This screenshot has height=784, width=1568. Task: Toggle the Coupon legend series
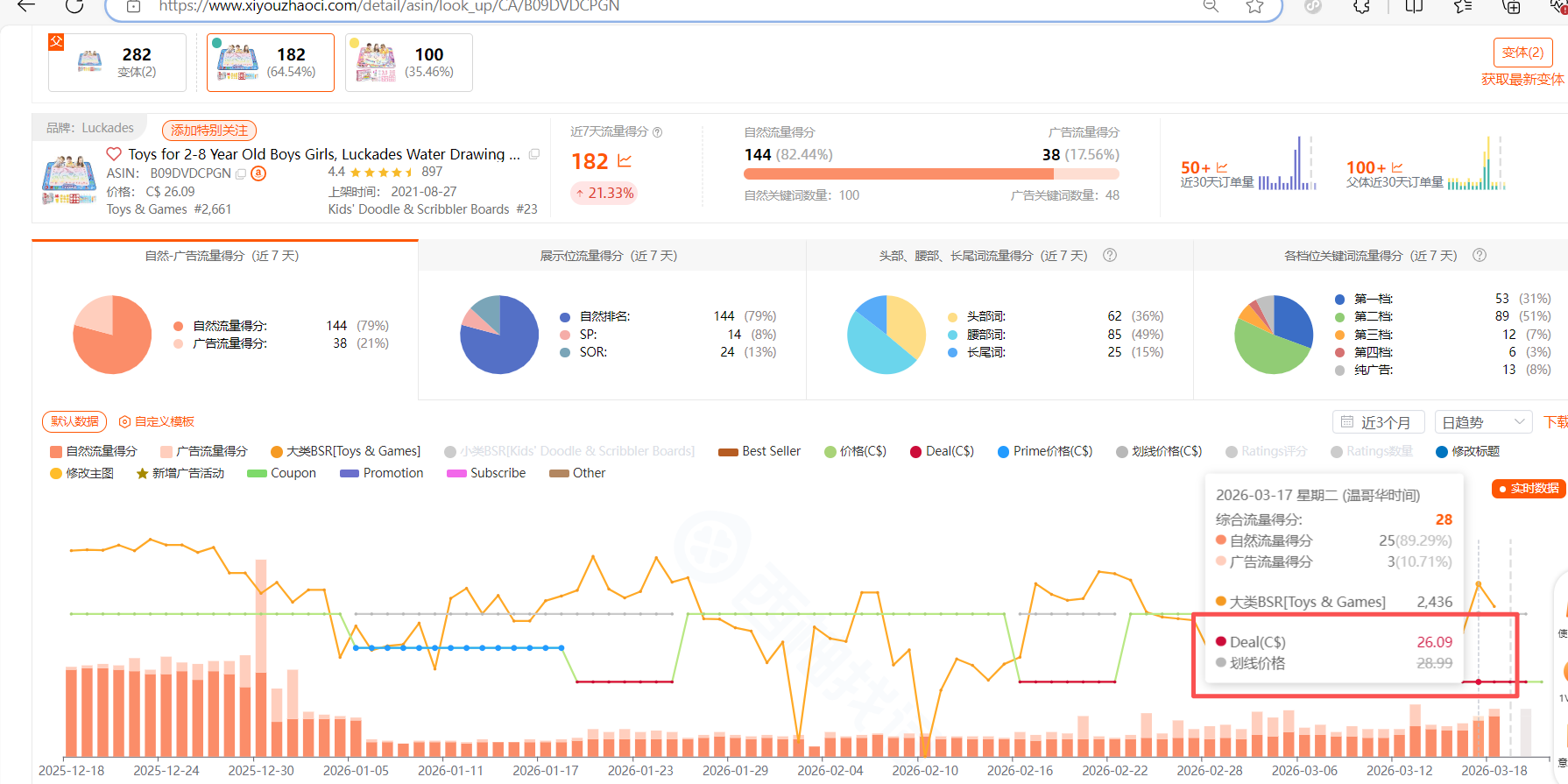click(x=281, y=473)
